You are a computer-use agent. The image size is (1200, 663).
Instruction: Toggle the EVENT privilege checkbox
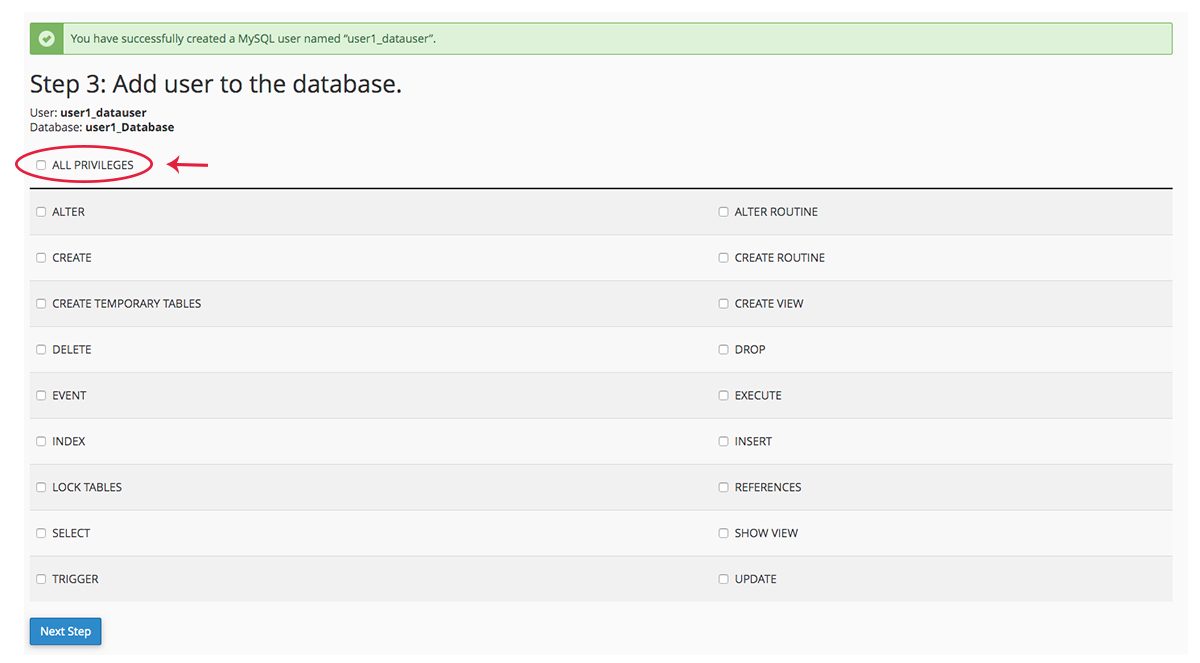click(x=41, y=396)
